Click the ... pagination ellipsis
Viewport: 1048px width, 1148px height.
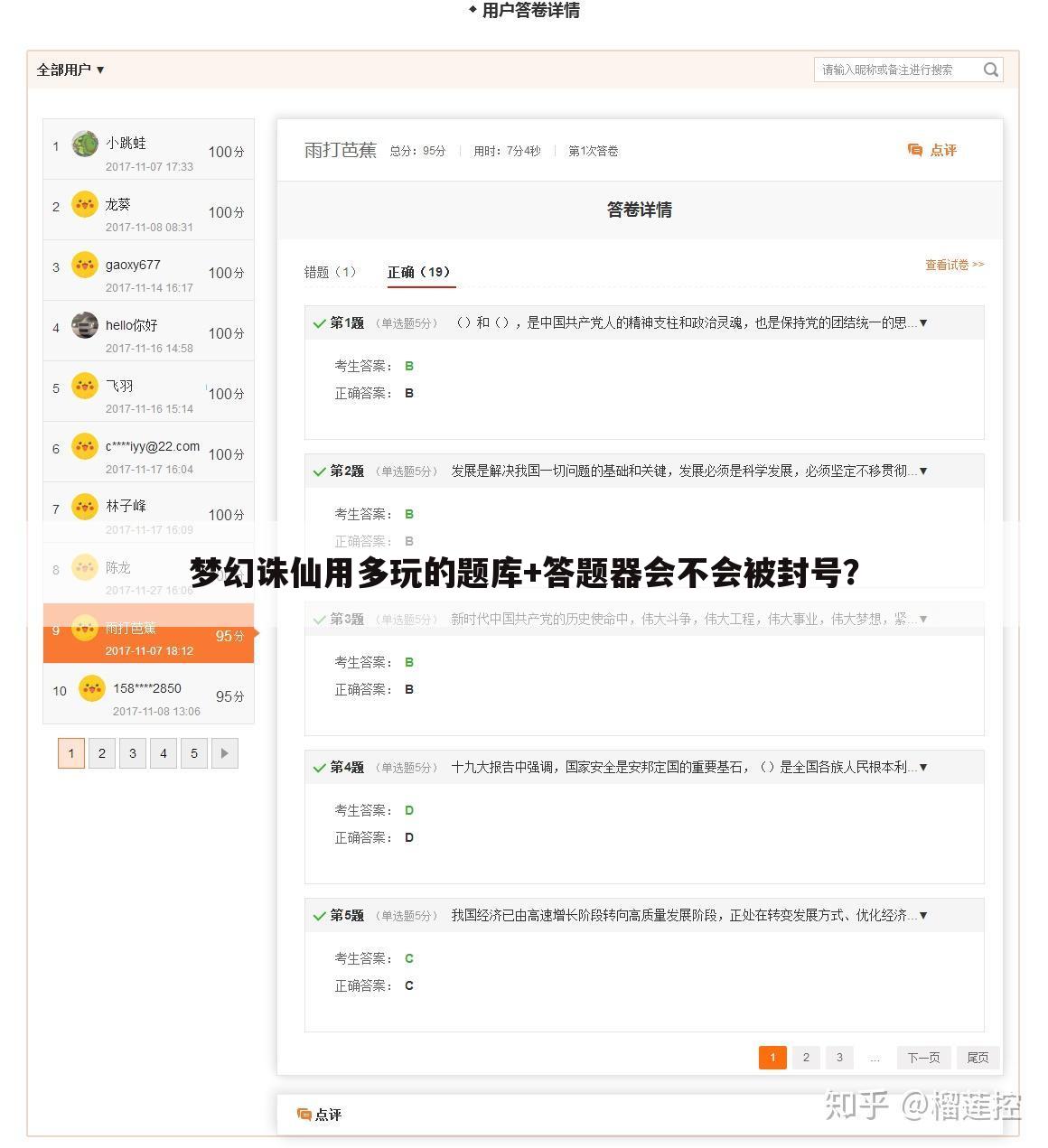tap(875, 1058)
